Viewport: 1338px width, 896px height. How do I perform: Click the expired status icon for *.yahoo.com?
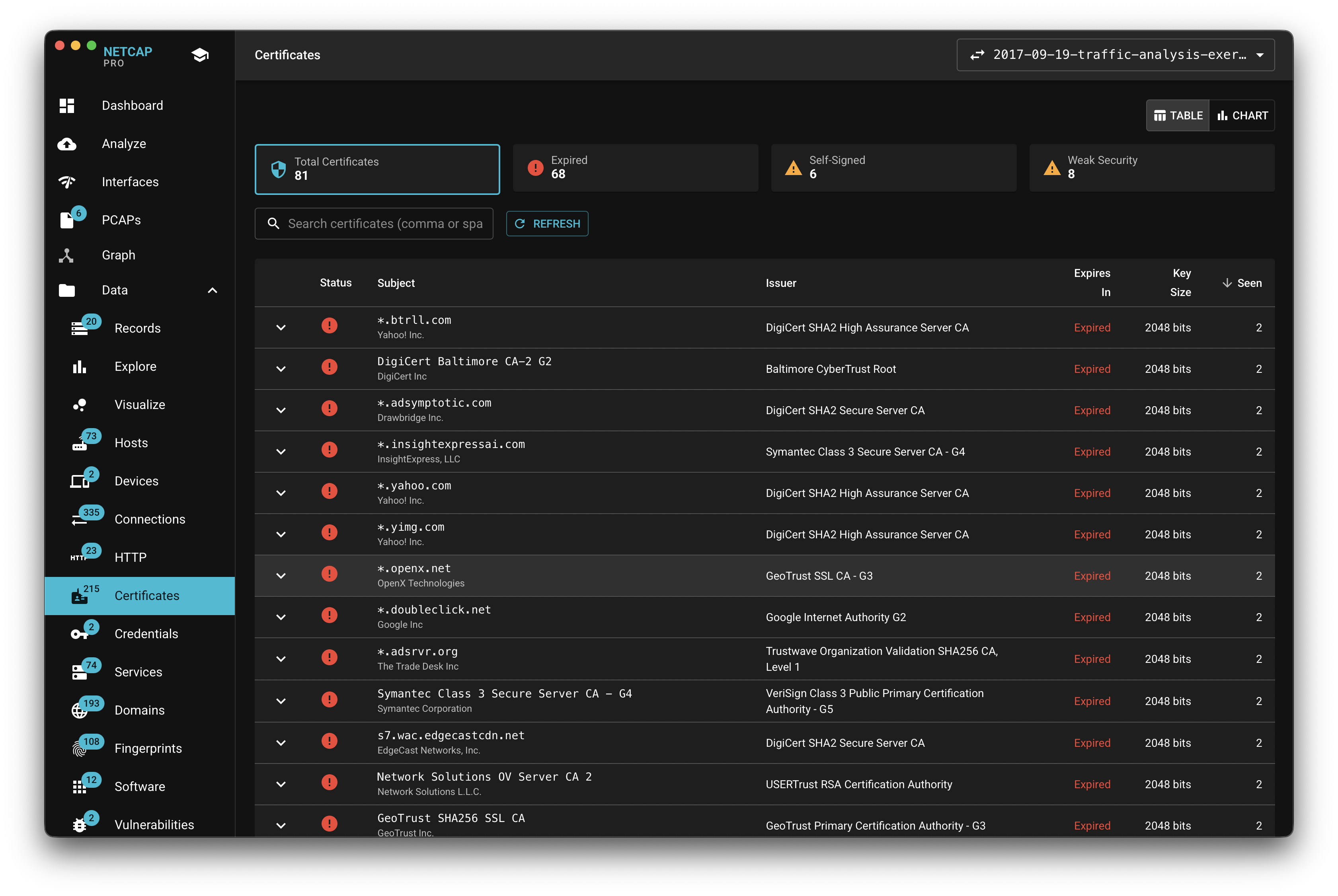pyautogui.click(x=329, y=491)
